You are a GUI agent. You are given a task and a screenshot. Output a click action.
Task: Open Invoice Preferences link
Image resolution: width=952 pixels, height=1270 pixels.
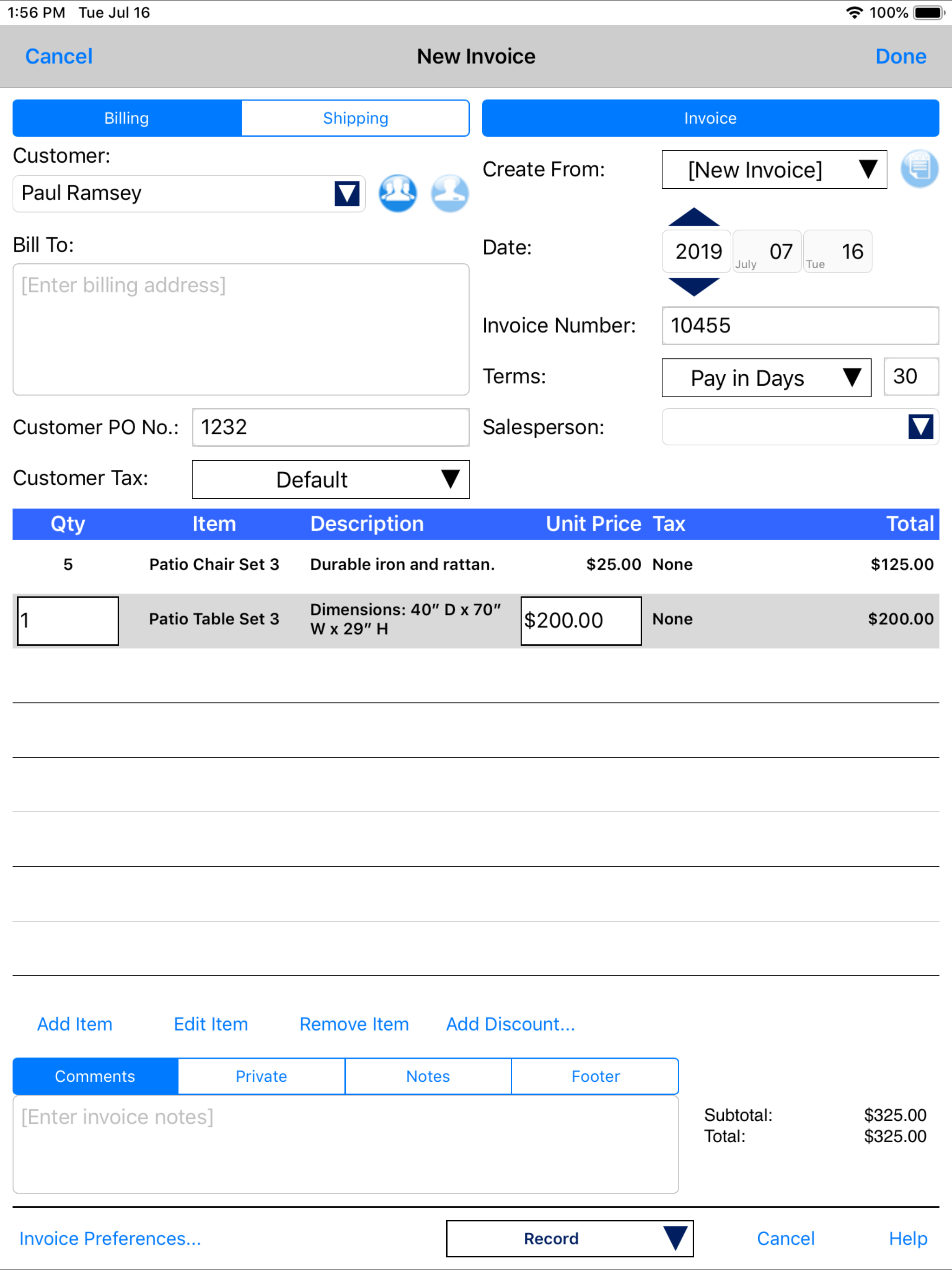click(110, 1238)
